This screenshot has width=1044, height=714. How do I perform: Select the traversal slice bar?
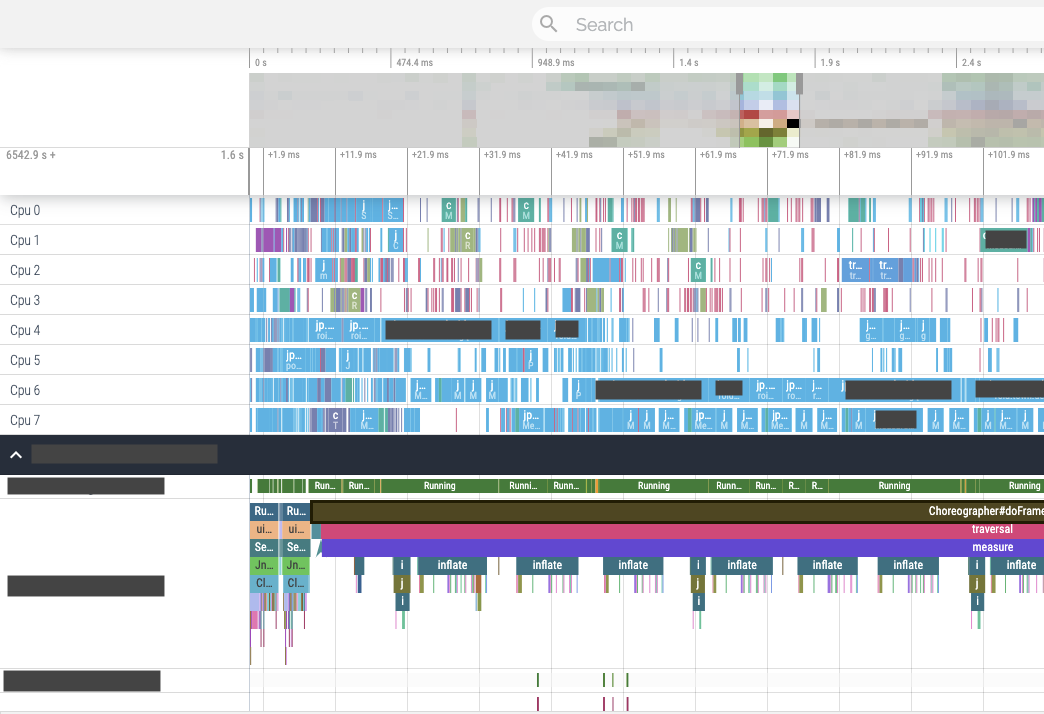682,530
